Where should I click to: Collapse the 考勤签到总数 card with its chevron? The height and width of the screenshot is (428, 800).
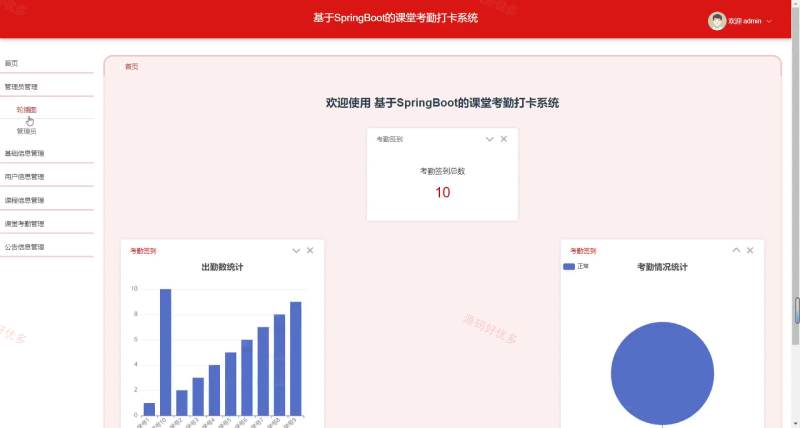(x=489, y=139)
